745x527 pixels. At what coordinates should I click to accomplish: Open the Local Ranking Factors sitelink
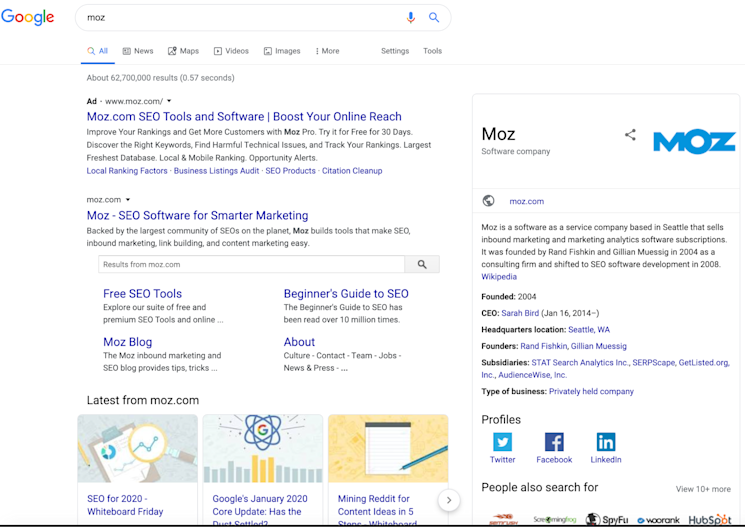[127, 171]
